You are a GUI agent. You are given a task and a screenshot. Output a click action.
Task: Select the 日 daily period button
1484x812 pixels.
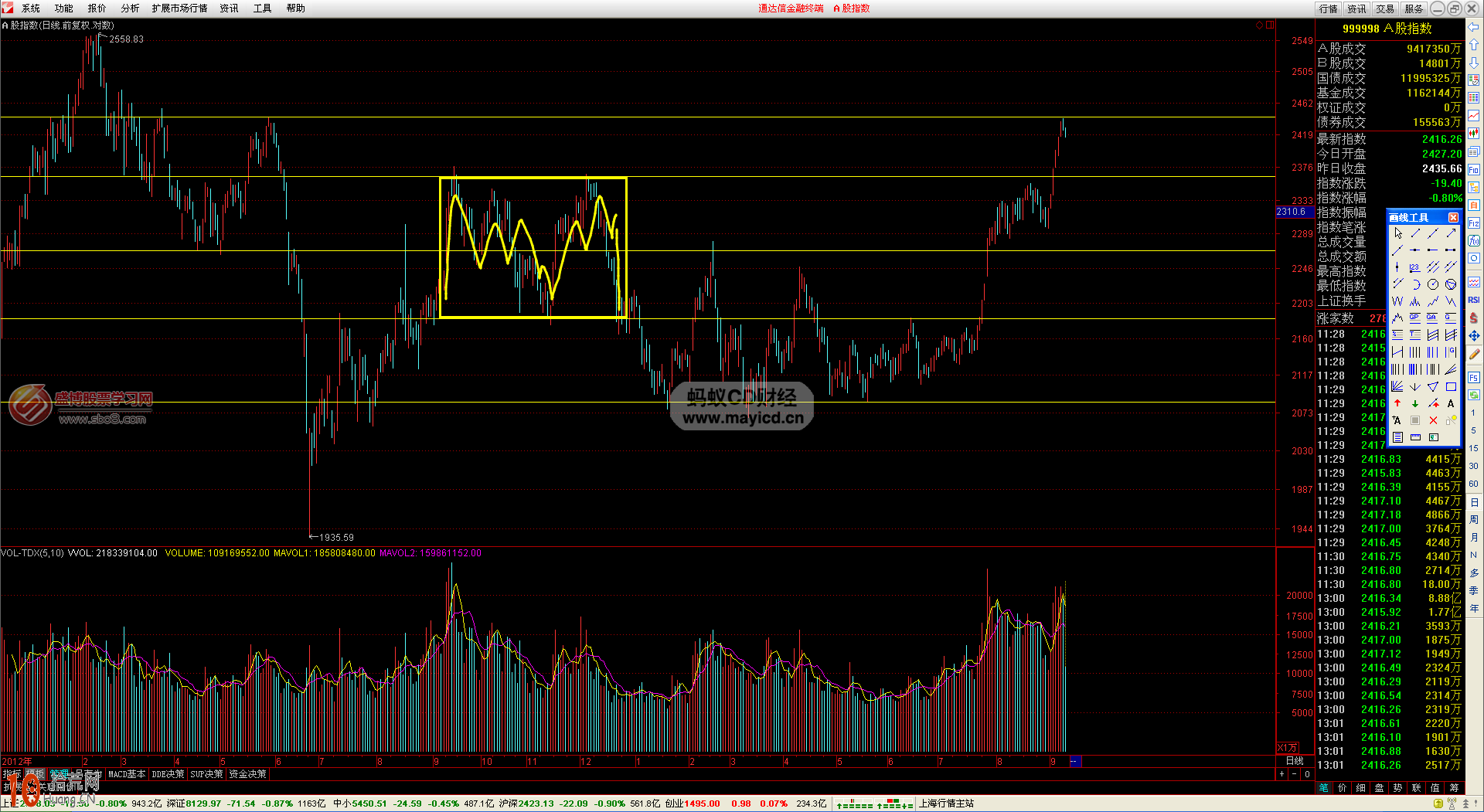pyautogui.click(x=1474, y=502)
